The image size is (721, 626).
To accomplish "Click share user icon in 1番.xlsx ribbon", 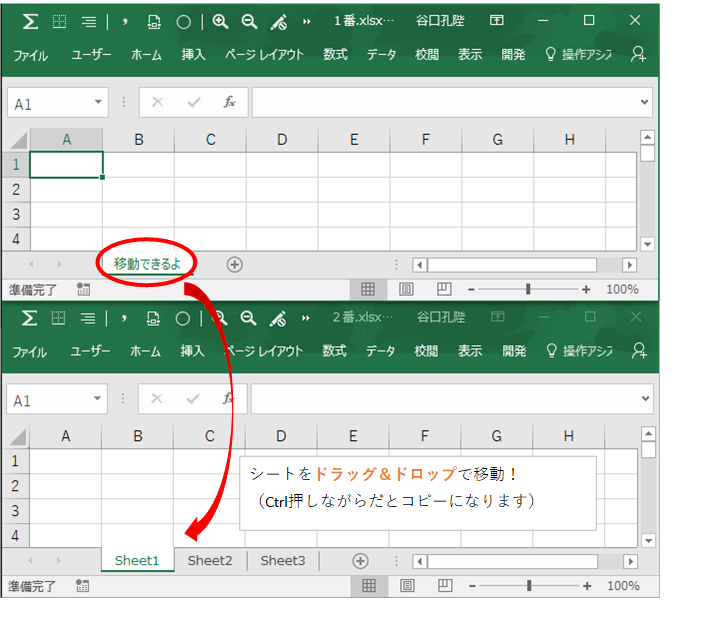I will (x=638, y=54).
